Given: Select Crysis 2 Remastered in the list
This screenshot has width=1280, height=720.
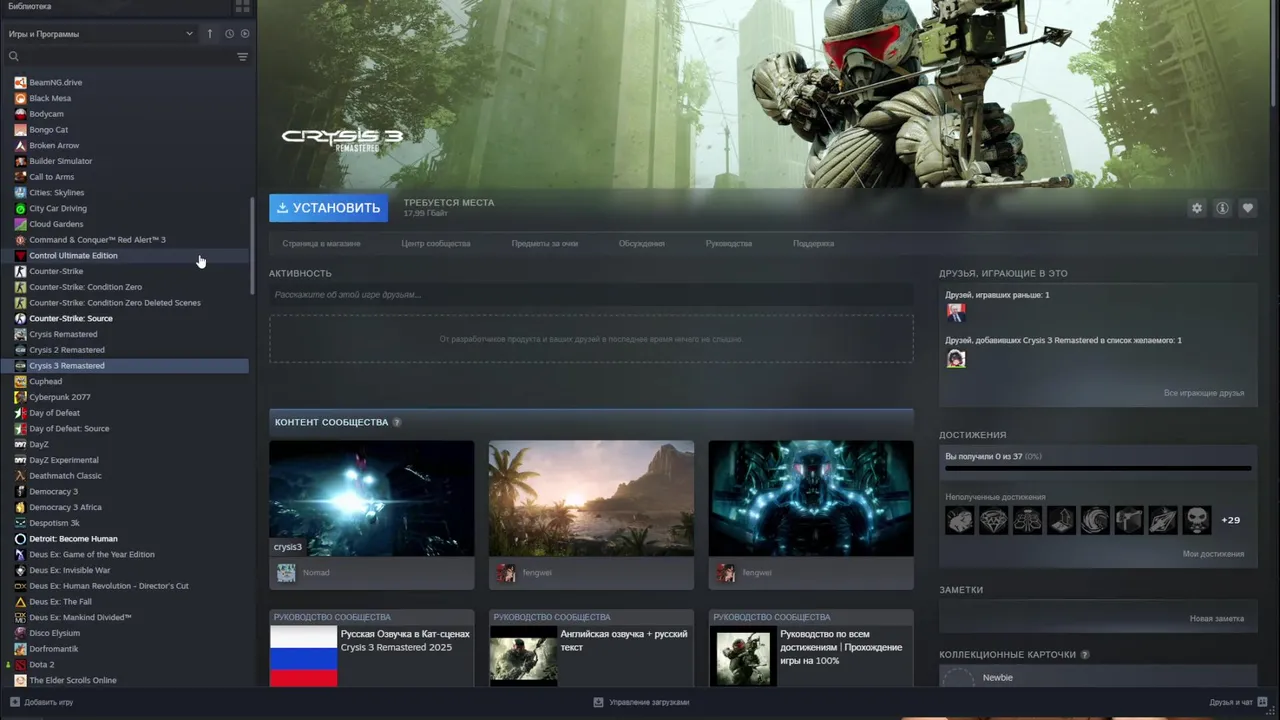Looking at the screenshot, I should pyautogui.click(x=67, y=350).
